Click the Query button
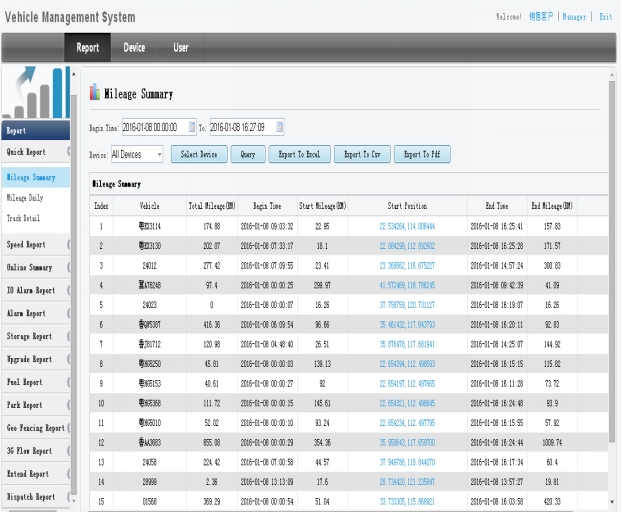This screenshot has height=513, width=622. point(248,154)
